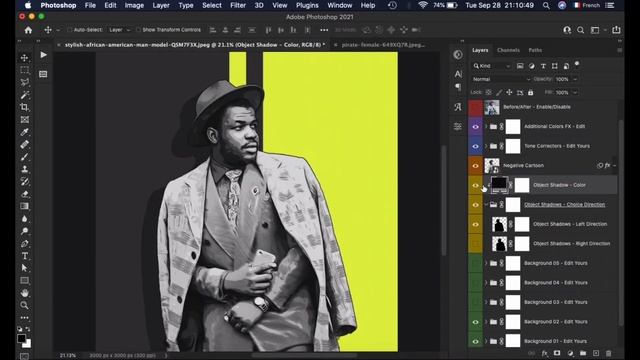Viewport: 640px width, 360px height.
Task: Show the Before/After - Enable/Disable layer
Action: (x=476, y=107)
